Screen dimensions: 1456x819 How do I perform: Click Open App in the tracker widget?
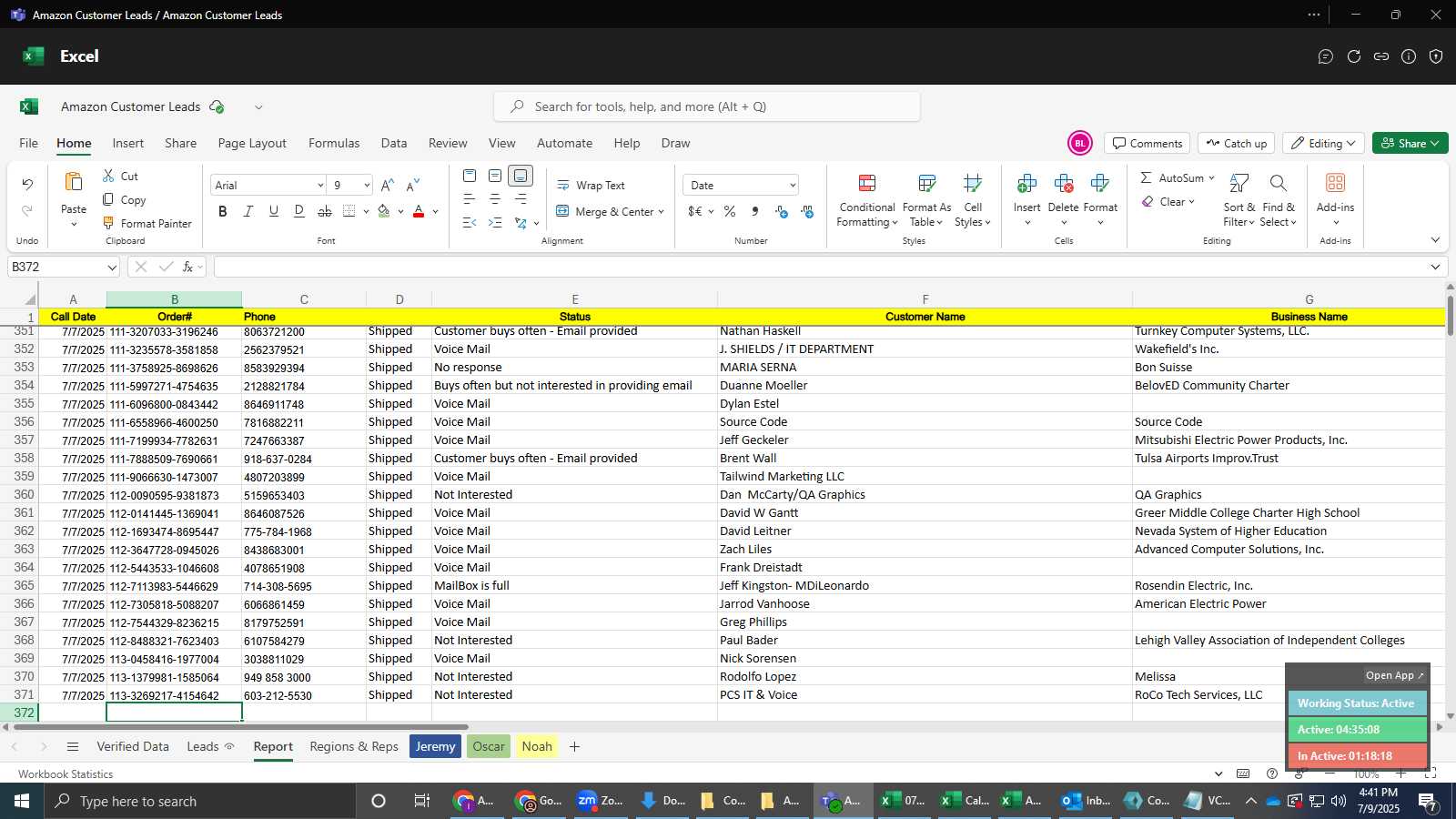click(1394, 675)
